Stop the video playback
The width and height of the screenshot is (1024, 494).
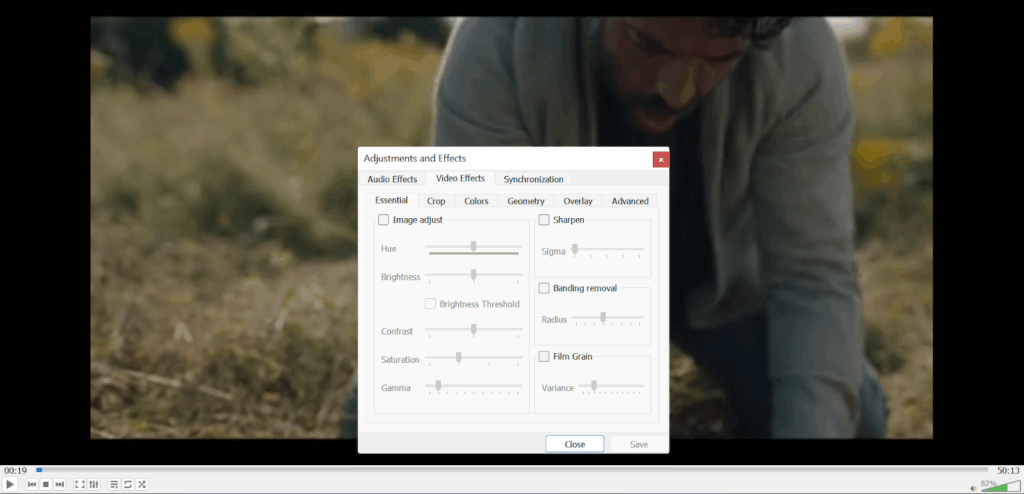click(46, 484)
